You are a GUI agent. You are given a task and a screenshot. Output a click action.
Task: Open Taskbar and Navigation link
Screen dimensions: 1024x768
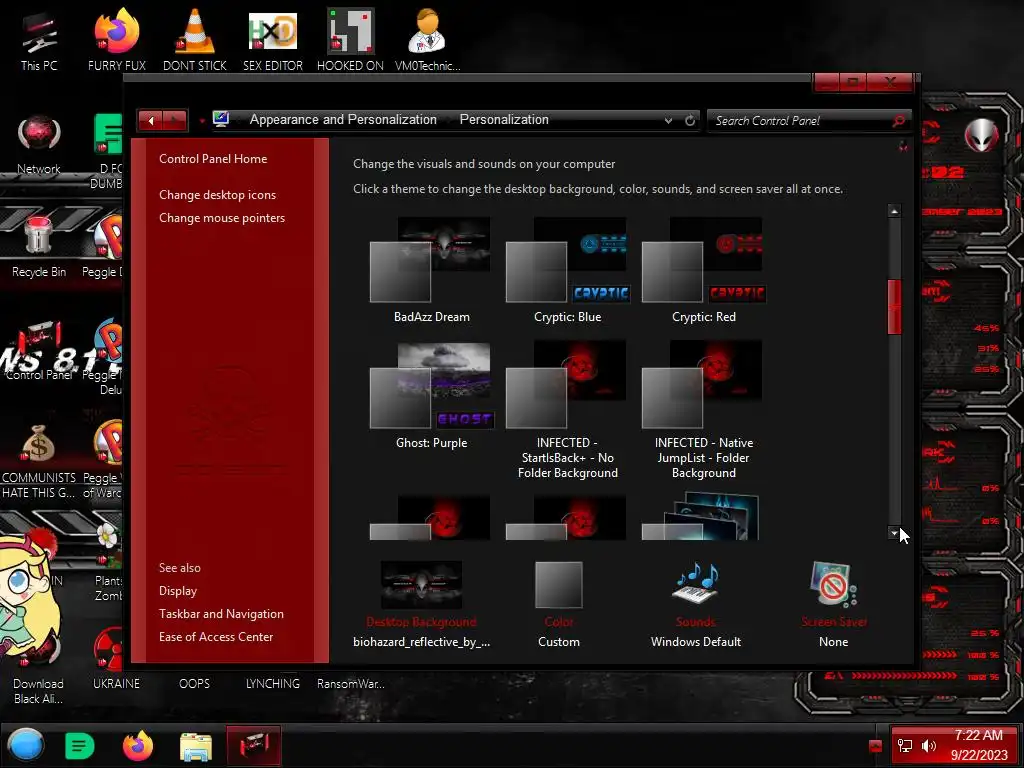(x=221, y=614)
